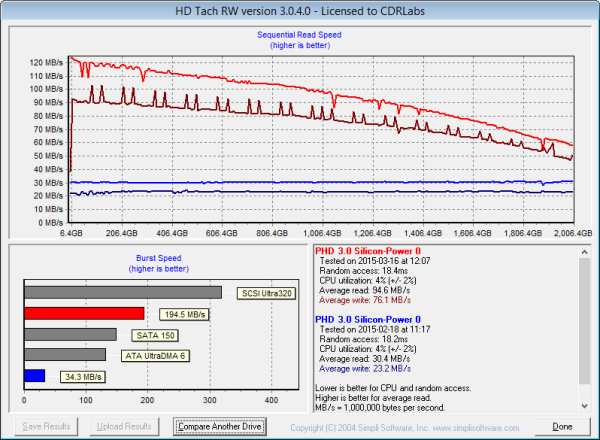Viewport: 600px width, 440px height.
Task: Select the red burst speed bar
Action: 85,314
